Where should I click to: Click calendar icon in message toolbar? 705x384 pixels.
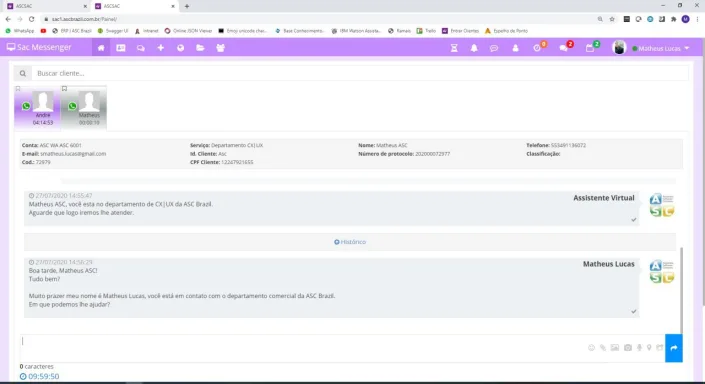coord(659,348)
